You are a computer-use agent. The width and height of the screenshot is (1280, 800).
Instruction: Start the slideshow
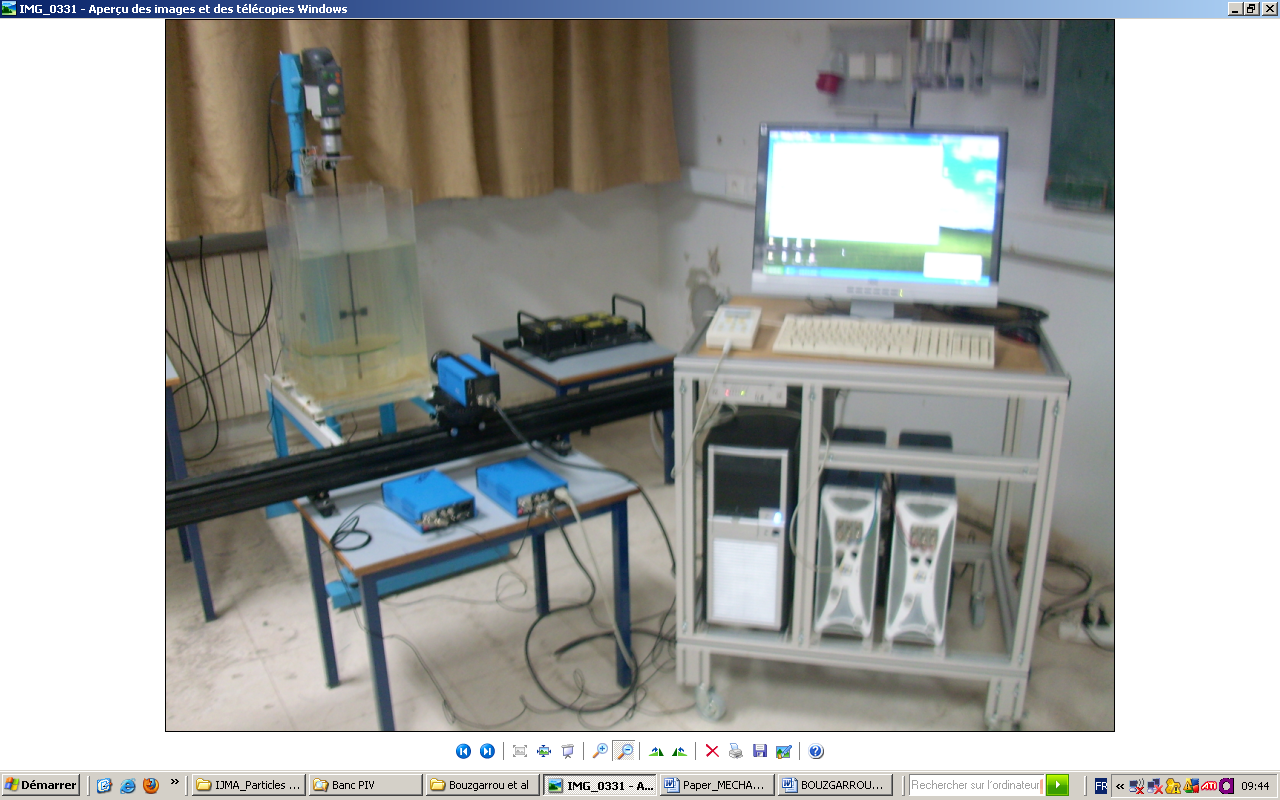pyautogui.click(x=568, y=751)
